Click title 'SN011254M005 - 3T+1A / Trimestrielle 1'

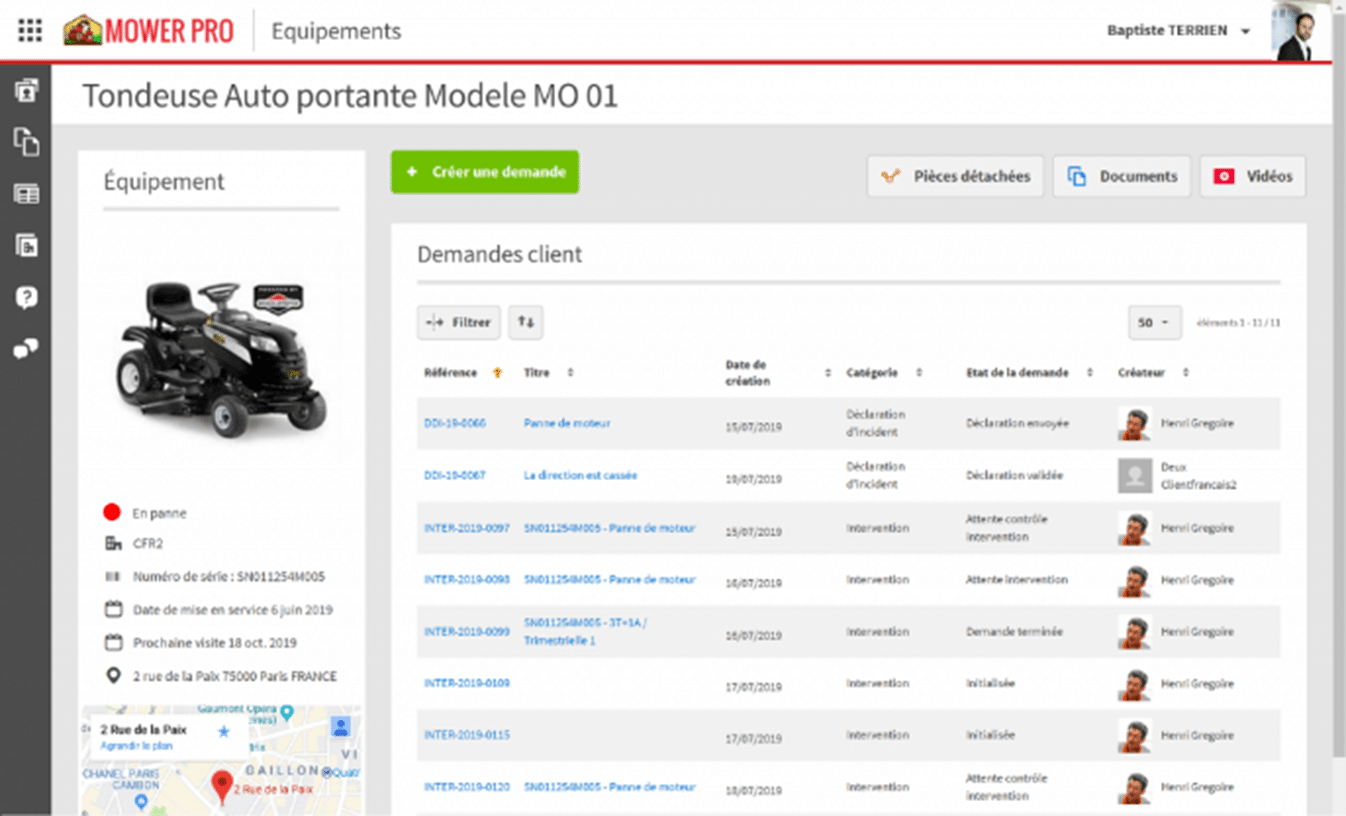click(585, 631)
